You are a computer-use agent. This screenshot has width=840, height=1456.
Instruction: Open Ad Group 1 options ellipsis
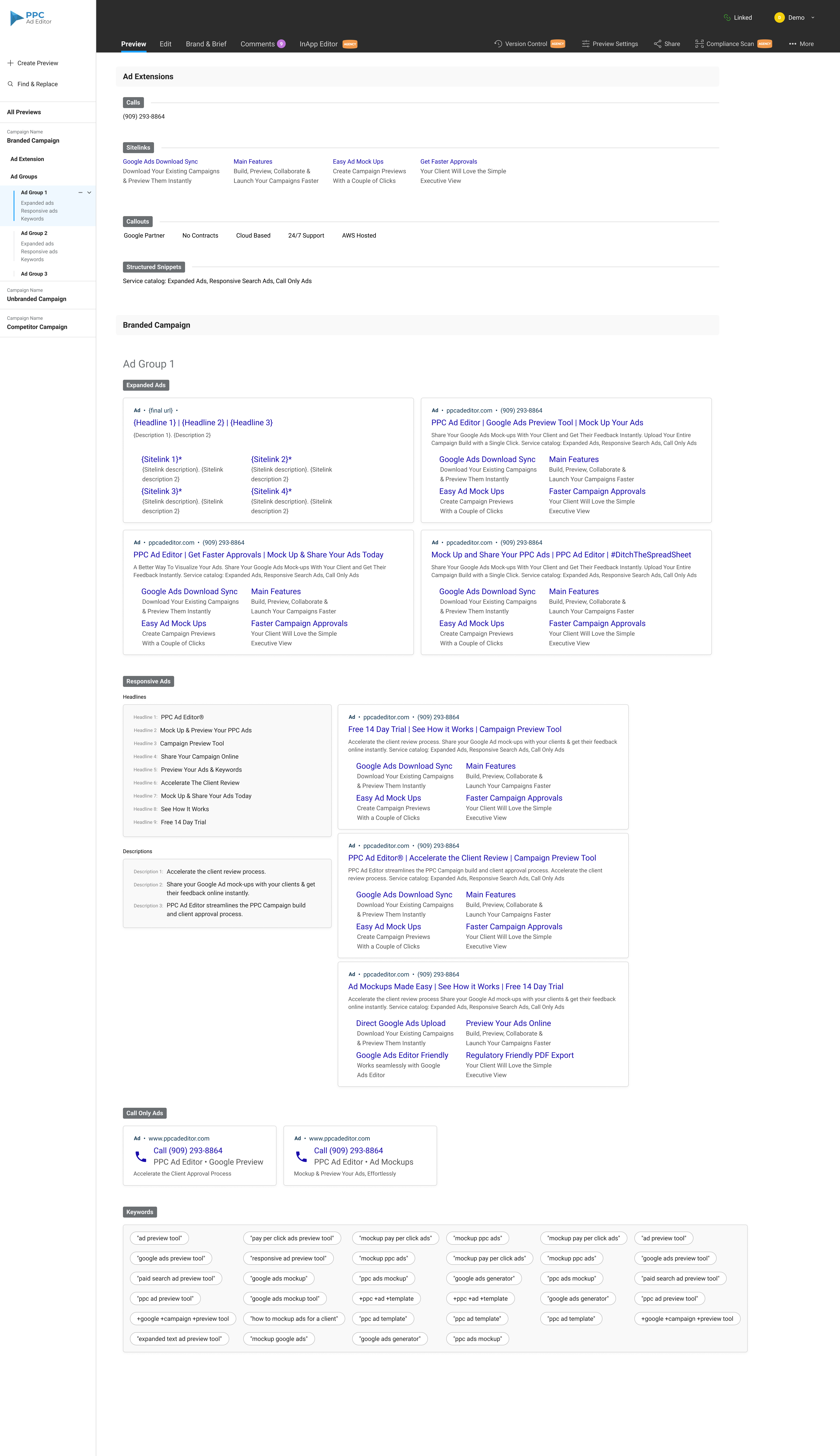pyautogui.click(x=80, y=193)
